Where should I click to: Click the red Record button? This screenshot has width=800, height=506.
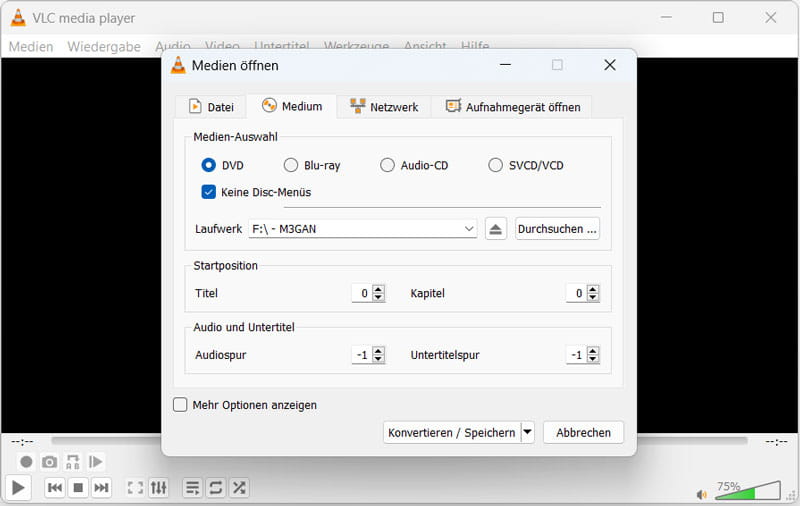point(26,462)
